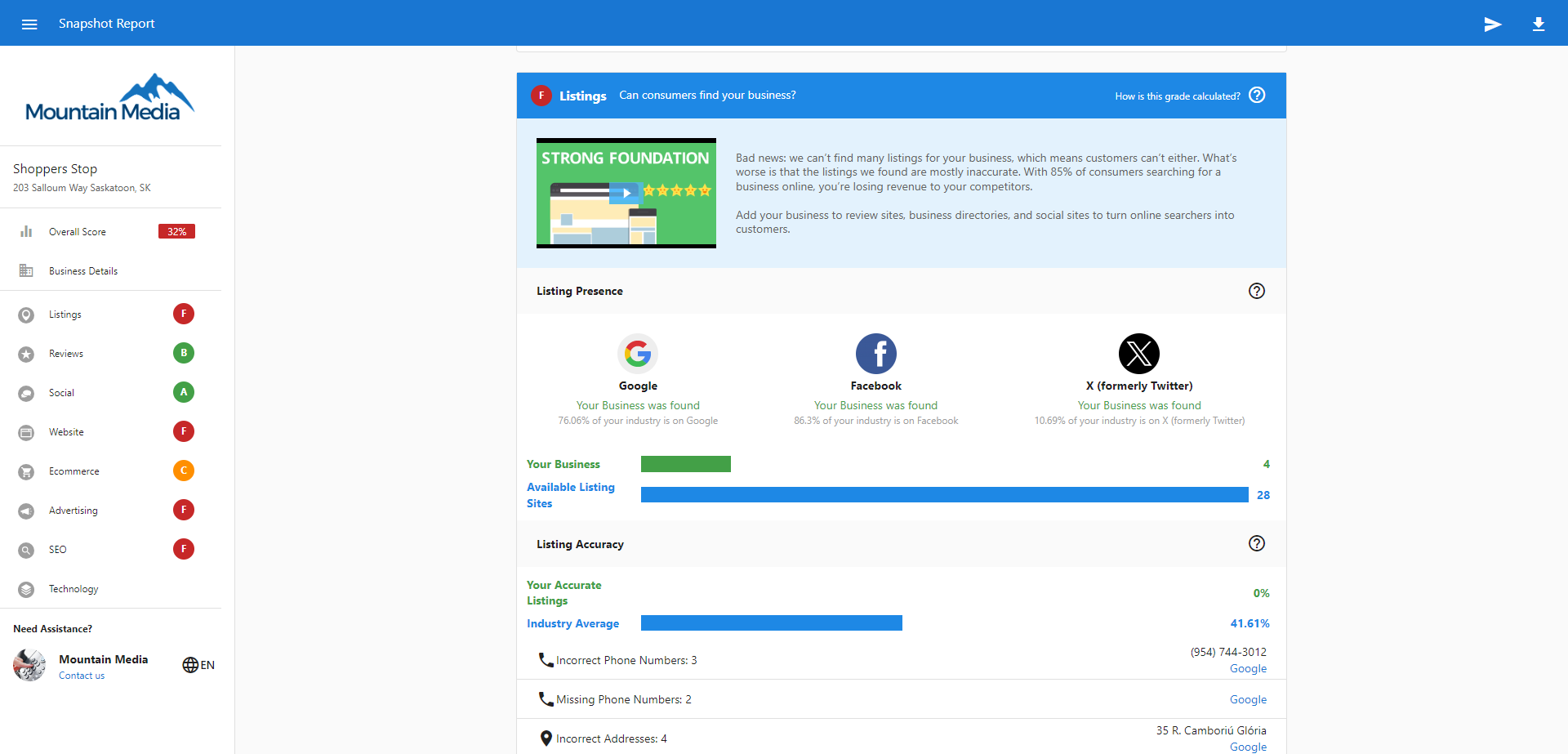The height and width of the screenshot is (754, 1568).
Task: Click the blue Industry Average bar
Action: [x=772, y=623]
